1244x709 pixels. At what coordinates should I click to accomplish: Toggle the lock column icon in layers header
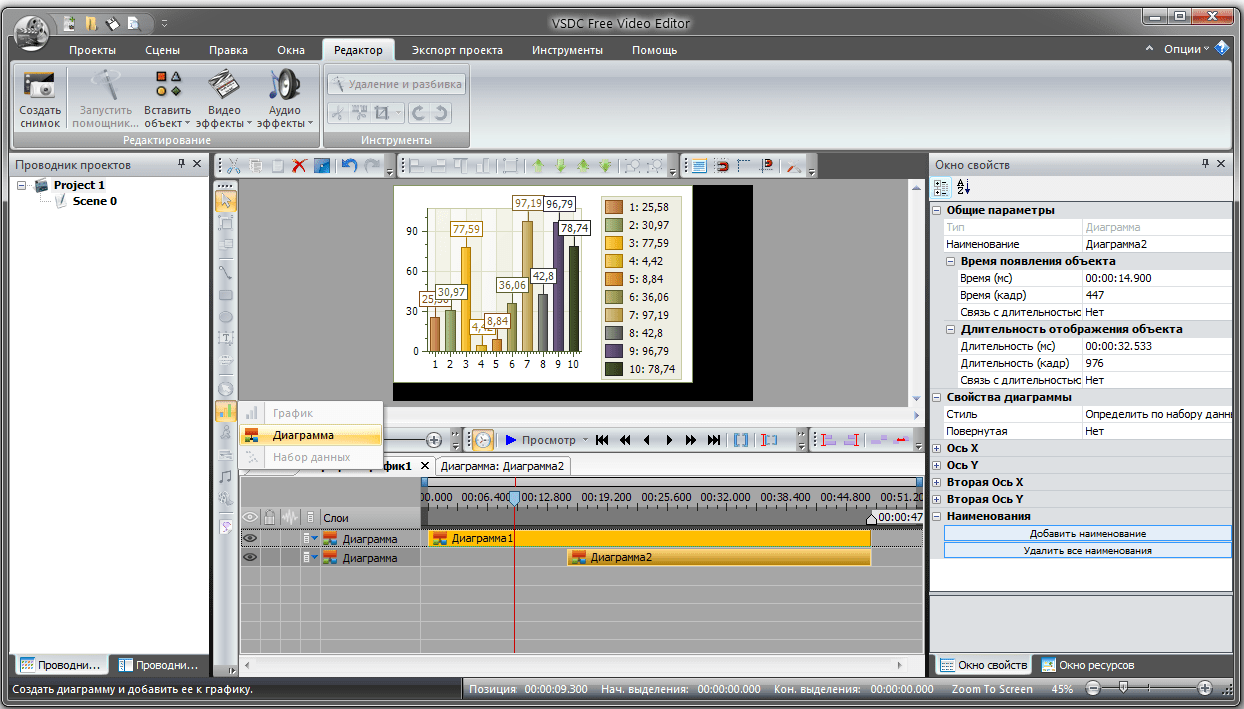pos(269,518)
